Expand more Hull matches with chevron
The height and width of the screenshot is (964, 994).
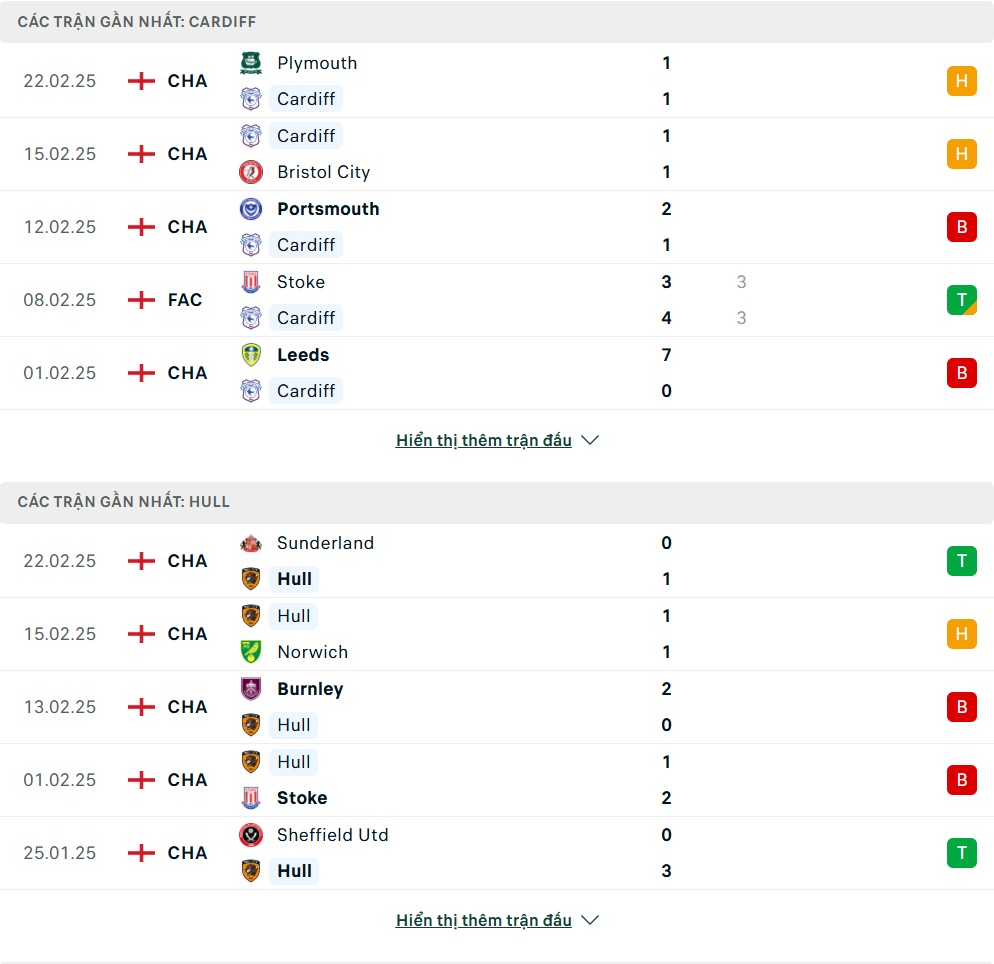click(590, 920)
